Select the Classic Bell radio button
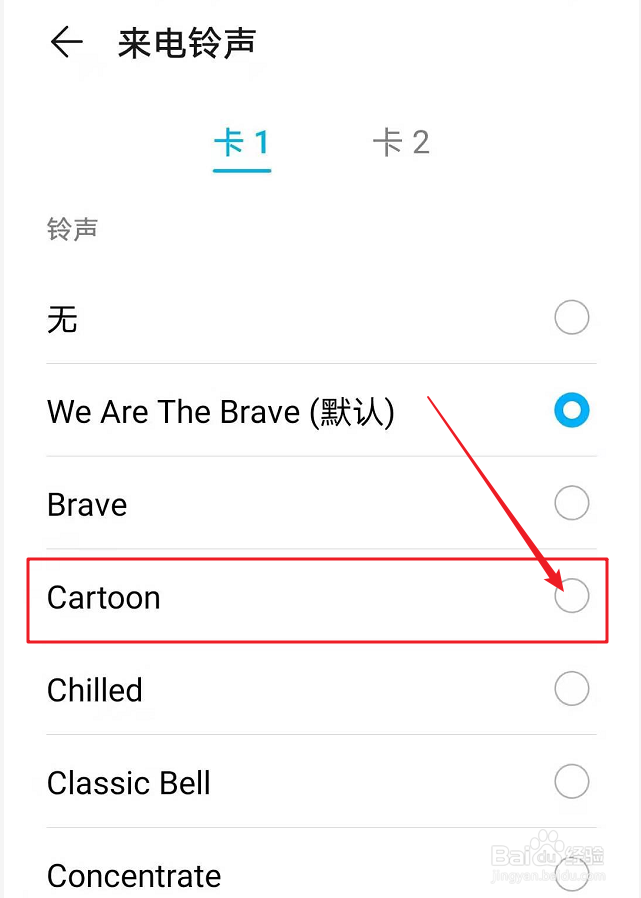 pyautogui.click(x=572, y=781)
